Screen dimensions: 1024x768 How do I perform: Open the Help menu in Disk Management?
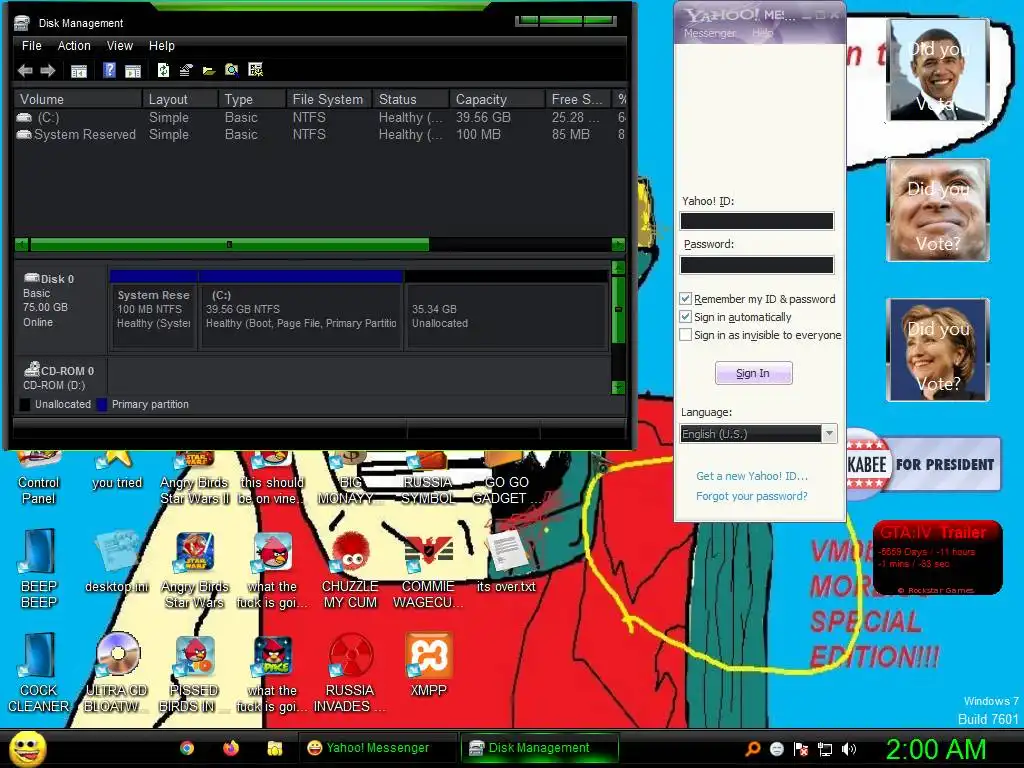click(161, 46)
